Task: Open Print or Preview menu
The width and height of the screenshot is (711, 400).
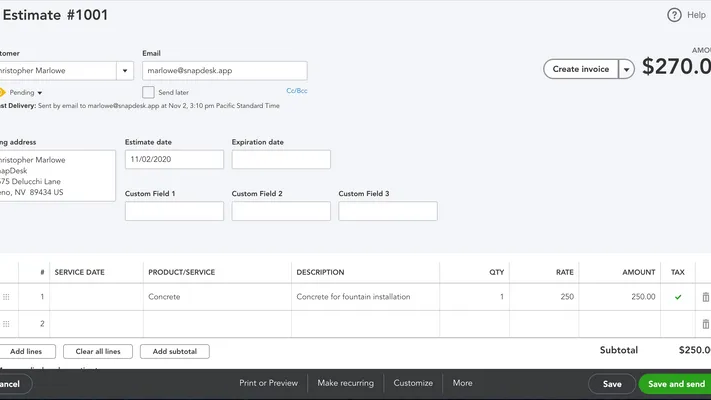Action: tap(268, 383)
